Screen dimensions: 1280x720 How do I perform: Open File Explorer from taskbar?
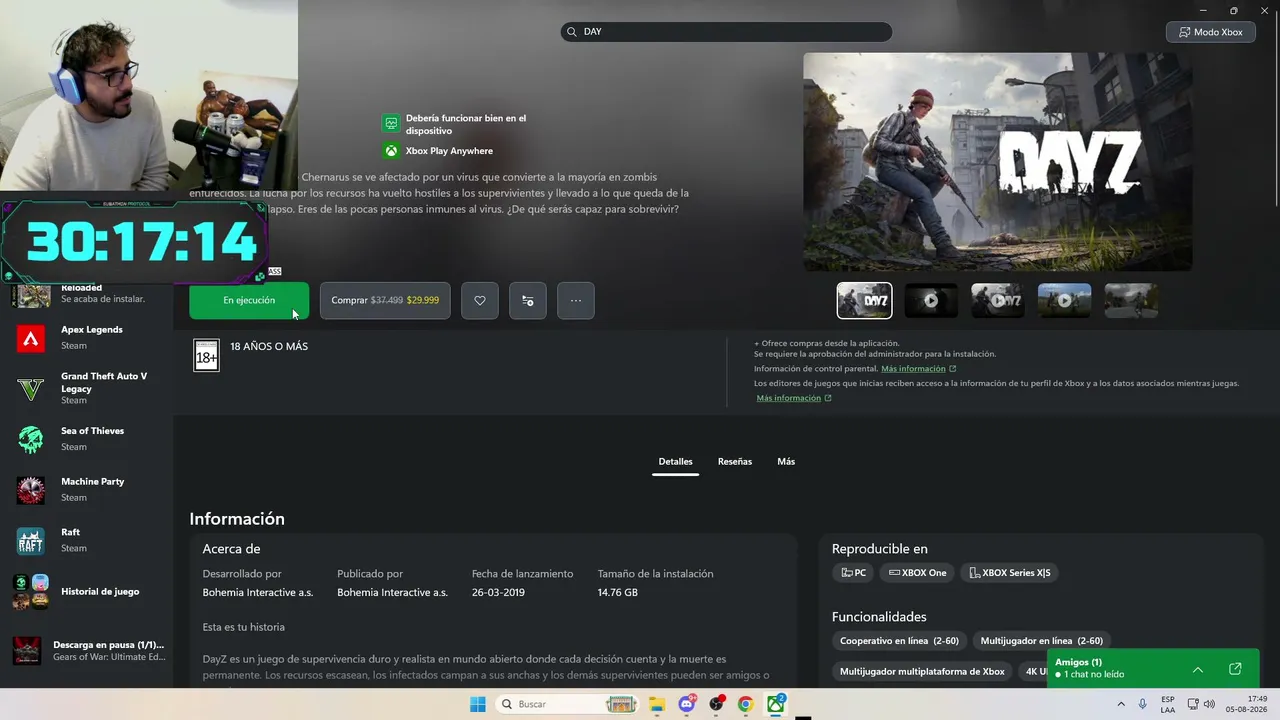[657, 704]
